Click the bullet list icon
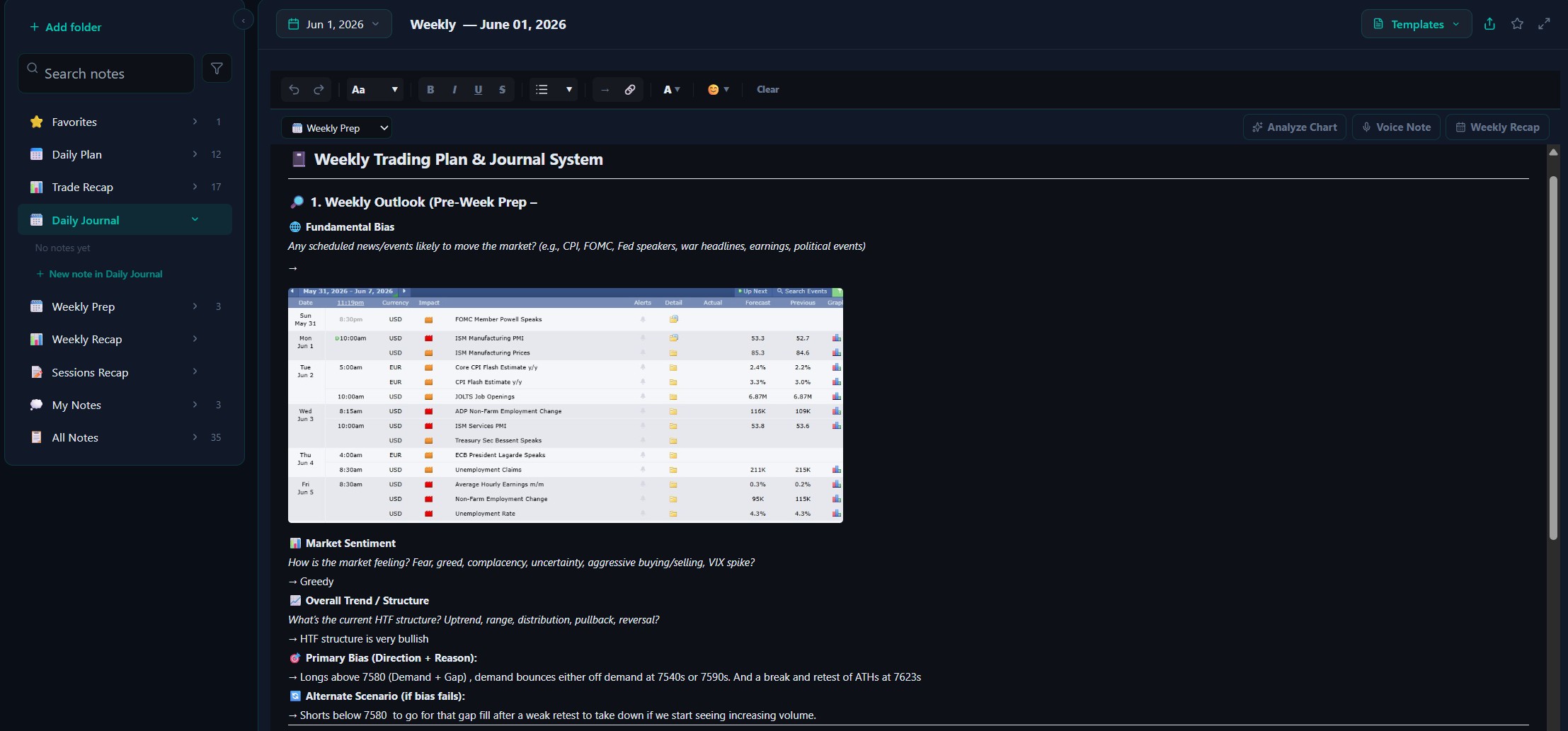The image size is (1568, 731). (542, 90)
